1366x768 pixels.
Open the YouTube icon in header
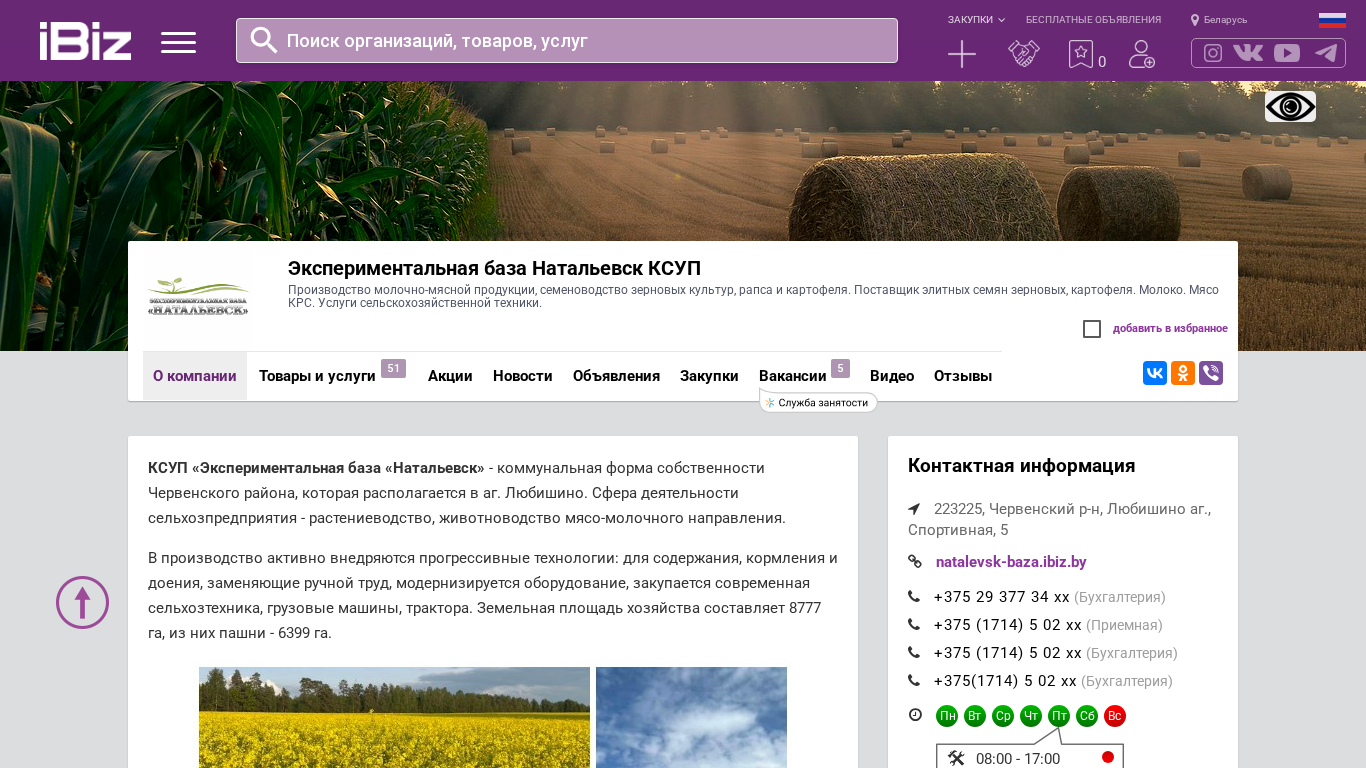coord(1287,53)
